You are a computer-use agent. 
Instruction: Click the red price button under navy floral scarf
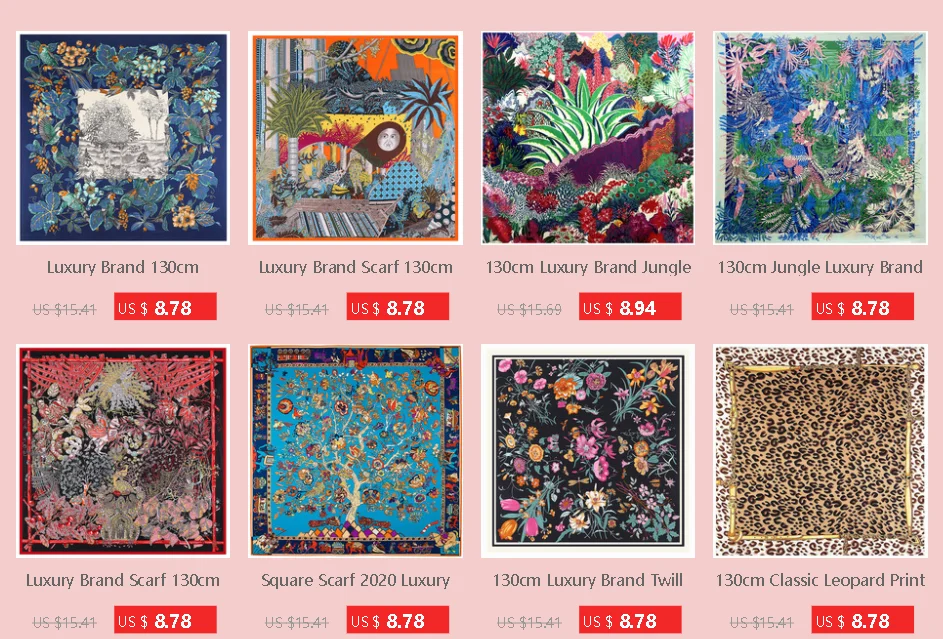coord(165,307)
